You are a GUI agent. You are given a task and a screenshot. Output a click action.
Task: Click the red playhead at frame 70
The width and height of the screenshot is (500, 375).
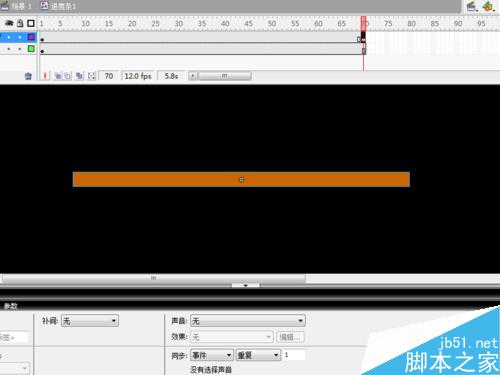tap(364, 23)
